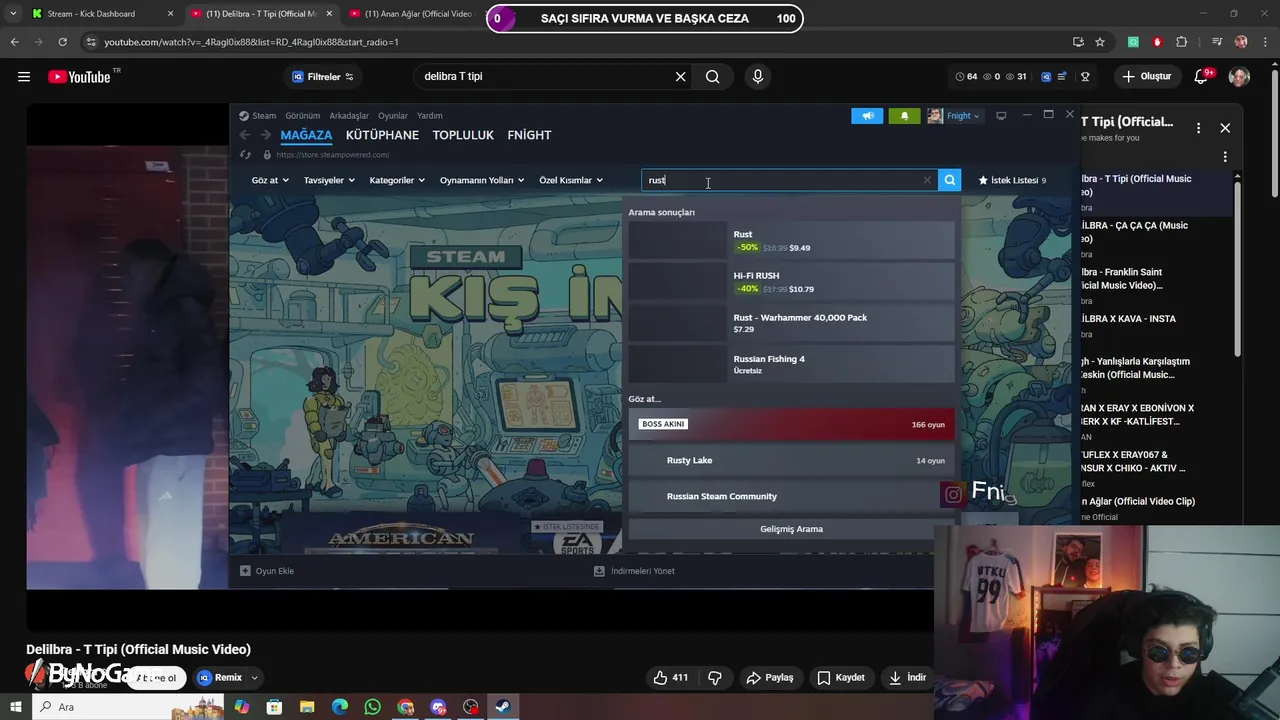Screen dimensions: 1280x720
Task: Open İstek Listesi wishlist button
Action: click(x=1012, y=180)
